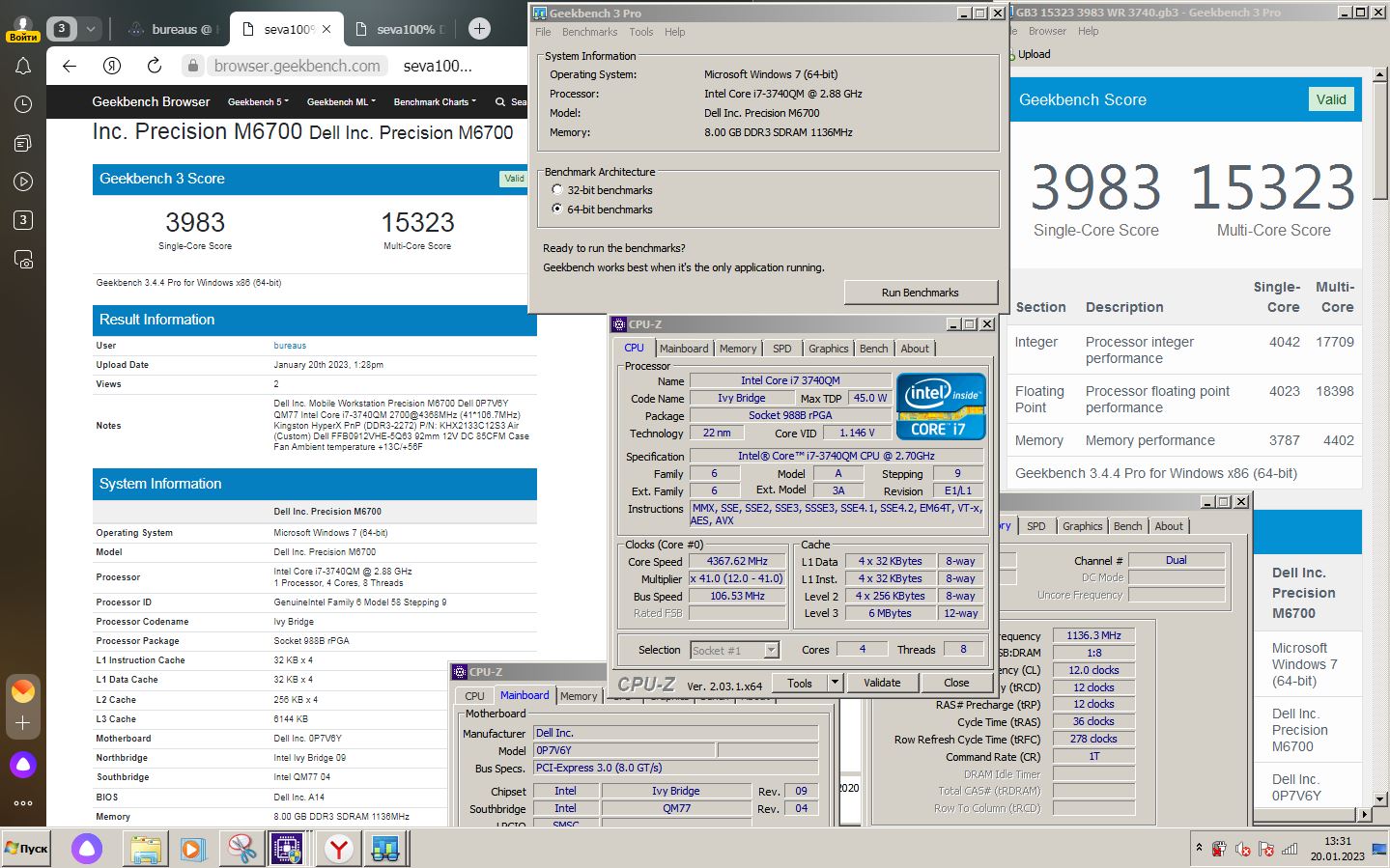Image resolution: width=1390 pixels, height=868 pixels.
Task: Switch to Graphics tab in front CPU-Z
Action: (x=829, y=349)
